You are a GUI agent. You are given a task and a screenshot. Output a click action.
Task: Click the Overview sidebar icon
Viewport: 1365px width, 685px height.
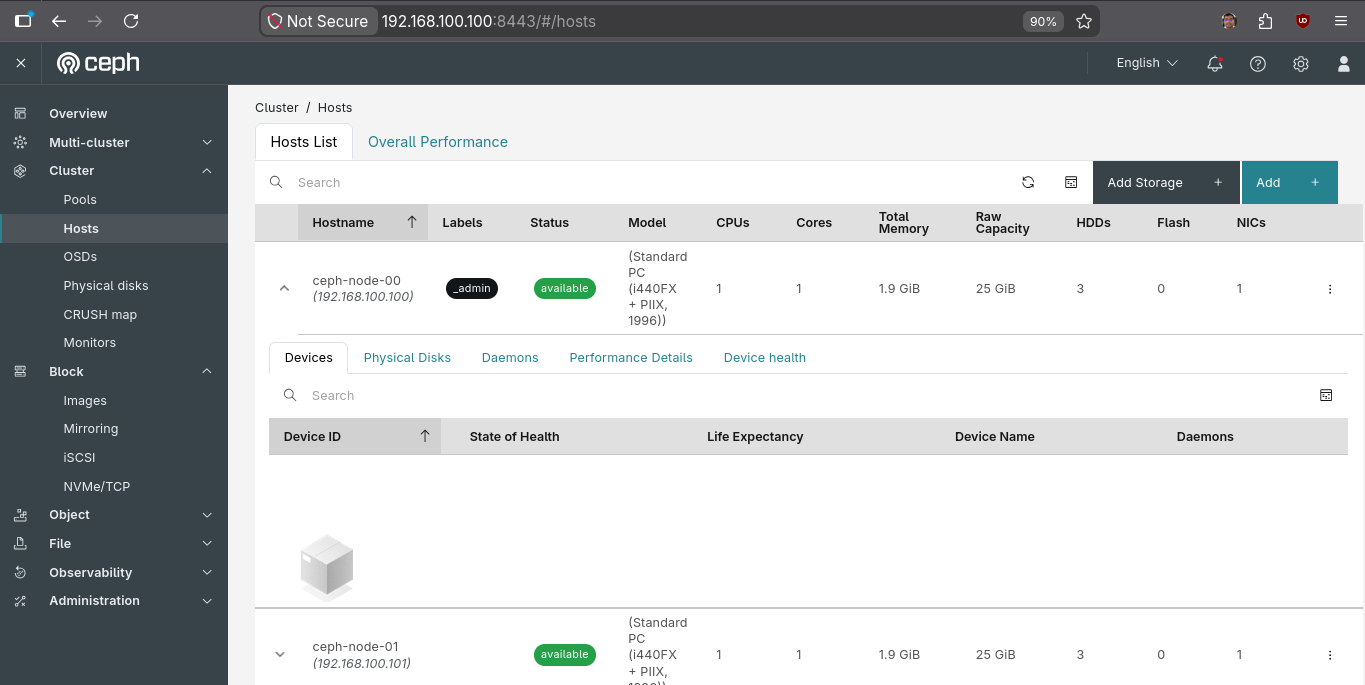pos(20,113)
